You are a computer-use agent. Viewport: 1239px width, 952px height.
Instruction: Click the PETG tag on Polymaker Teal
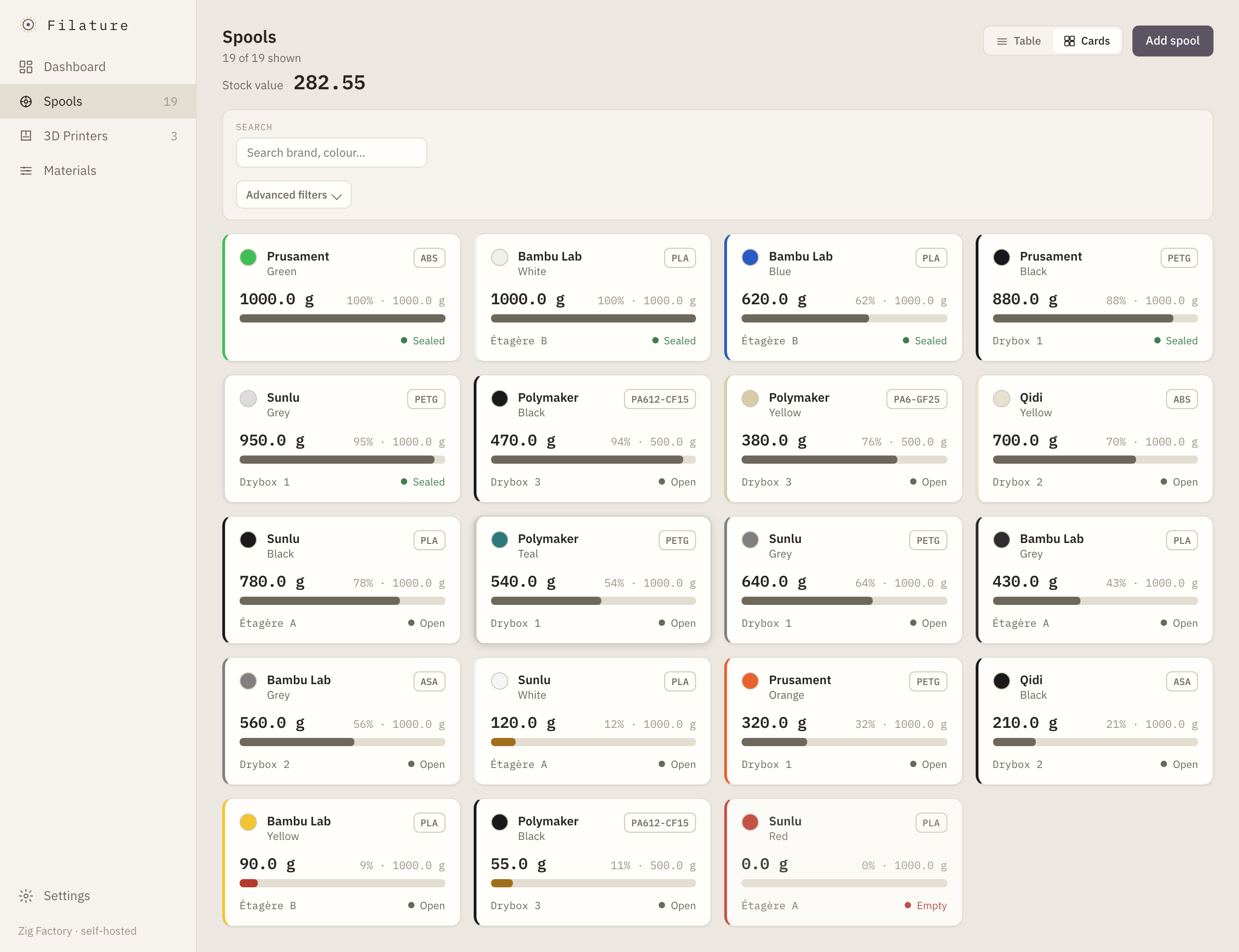[677, 540]
